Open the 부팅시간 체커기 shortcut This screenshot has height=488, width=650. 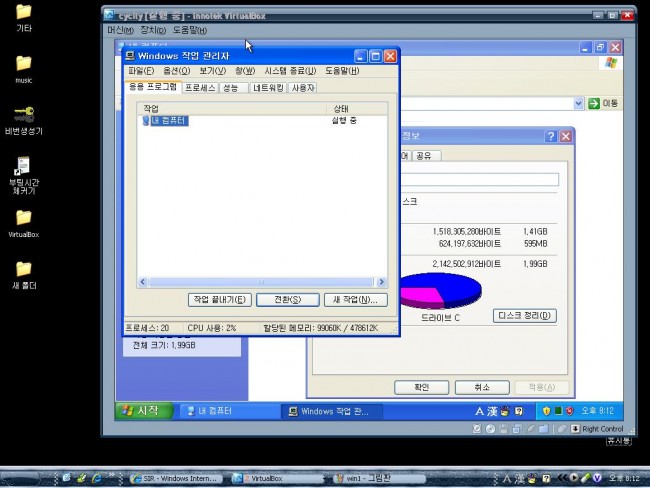24,175
